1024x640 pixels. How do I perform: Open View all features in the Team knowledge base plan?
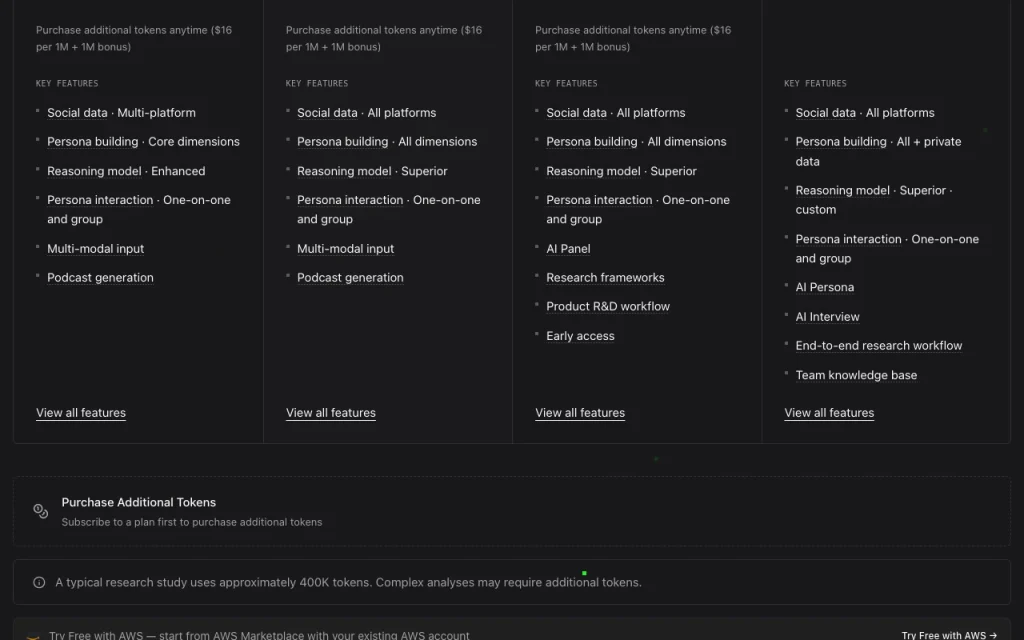coord(829,413)
